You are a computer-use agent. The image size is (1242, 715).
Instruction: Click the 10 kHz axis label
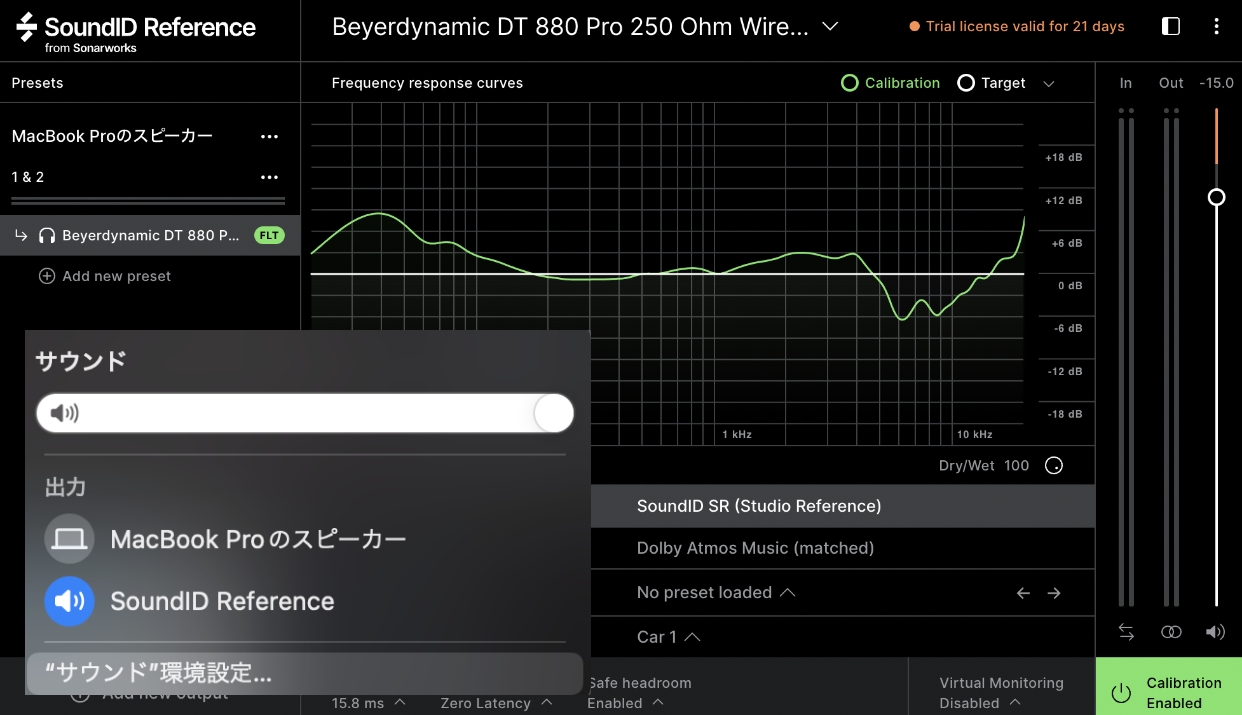point(974,435)
